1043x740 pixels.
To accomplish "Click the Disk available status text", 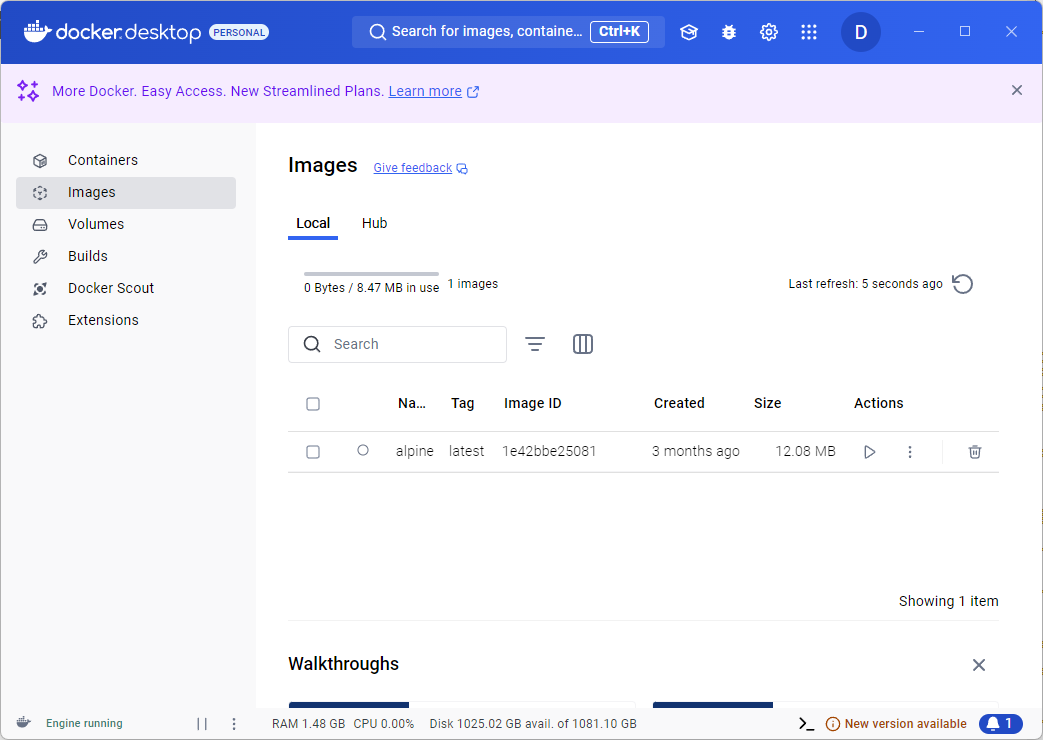I will (533, 723).
